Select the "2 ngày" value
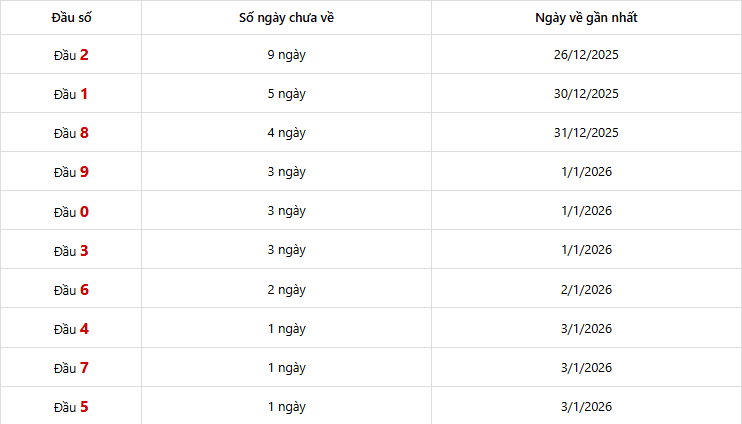This screenshot has width=742, height=424. point(286,290)
